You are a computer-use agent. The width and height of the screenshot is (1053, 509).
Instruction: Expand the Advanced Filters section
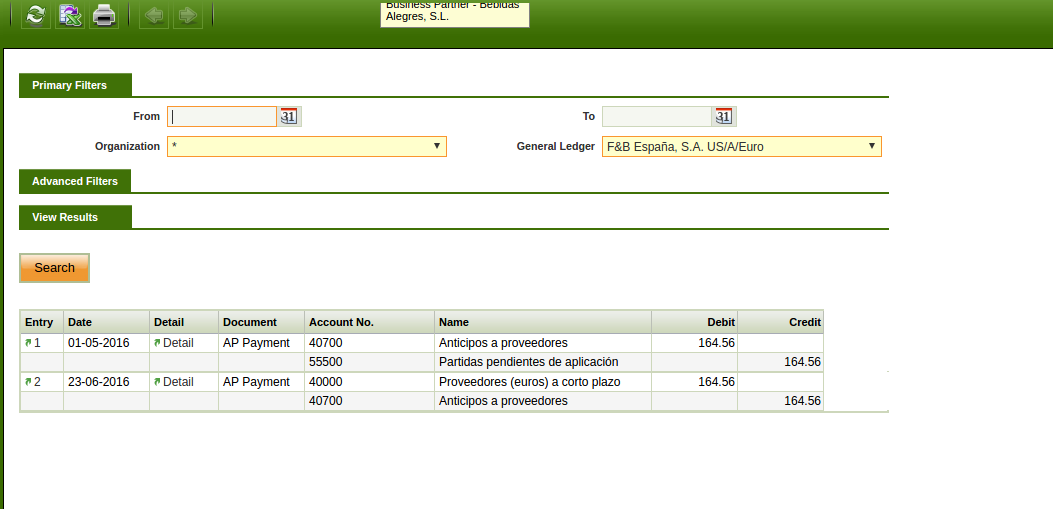(75, 181)
